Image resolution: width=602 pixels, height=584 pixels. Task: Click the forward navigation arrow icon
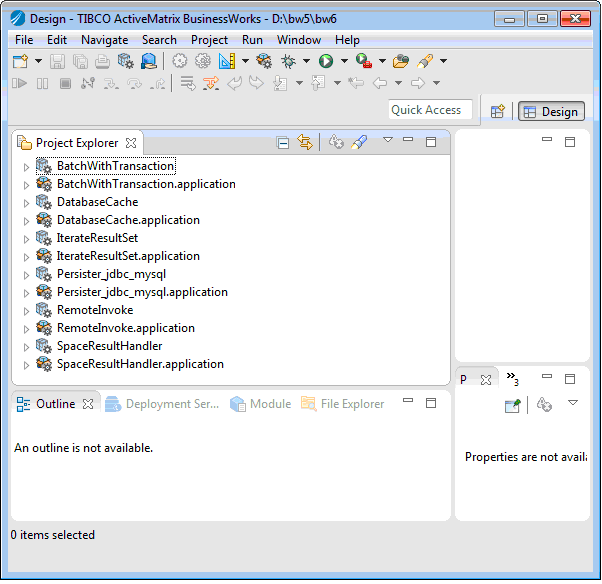coord(418,83)
